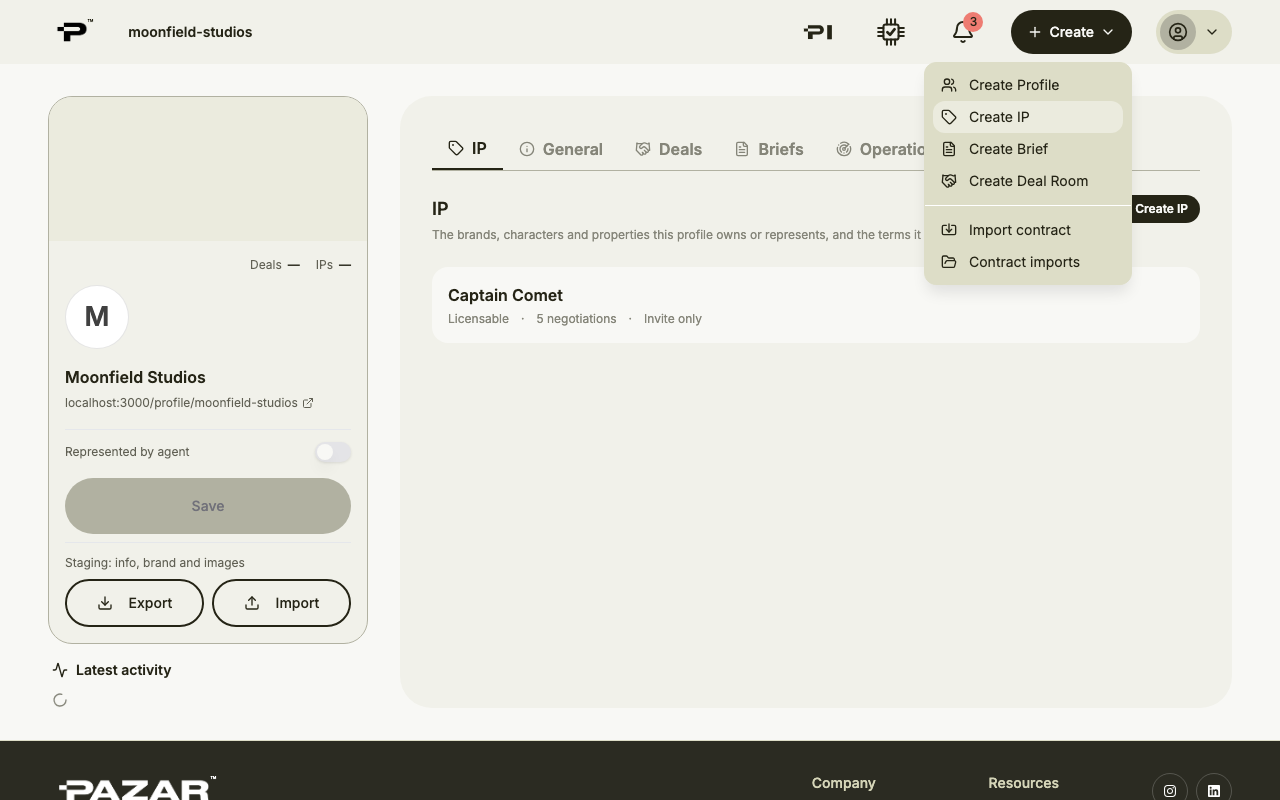Select Create IP from dropdown menu
The height and width of the screenshot is (800, 1280).
pos(1028,117)
